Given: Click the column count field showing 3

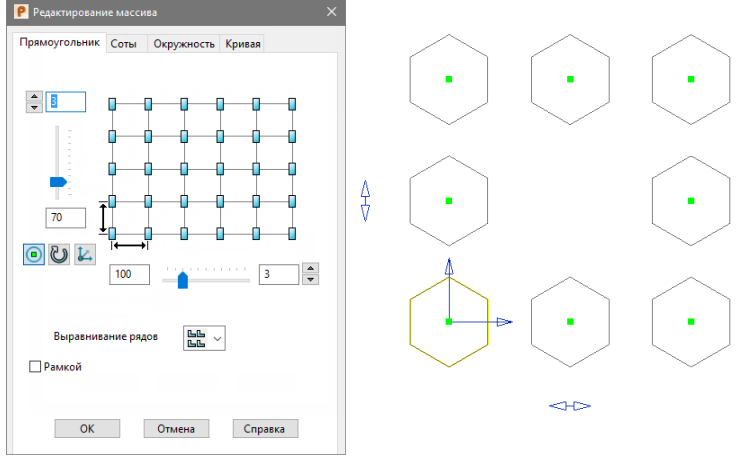Looking at the screenshot, I should [279, 274].
